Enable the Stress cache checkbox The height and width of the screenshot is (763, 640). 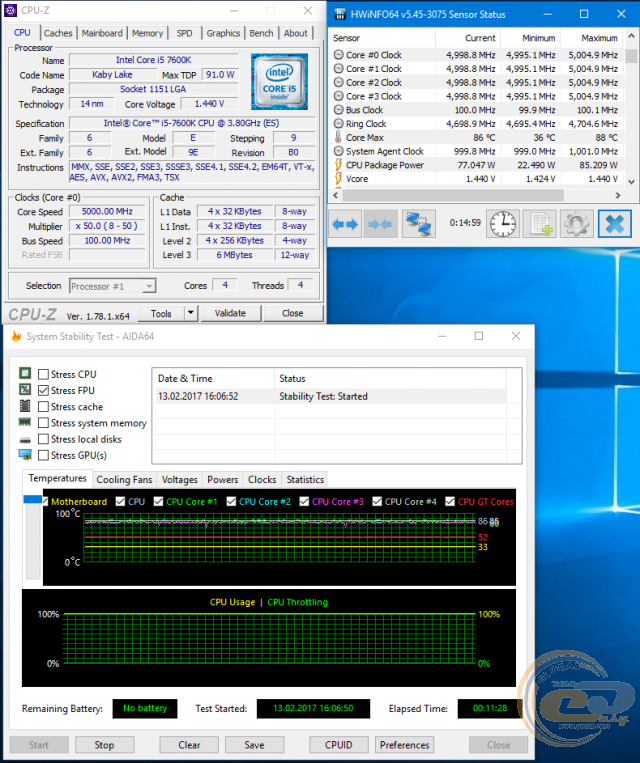pos(43,407)
